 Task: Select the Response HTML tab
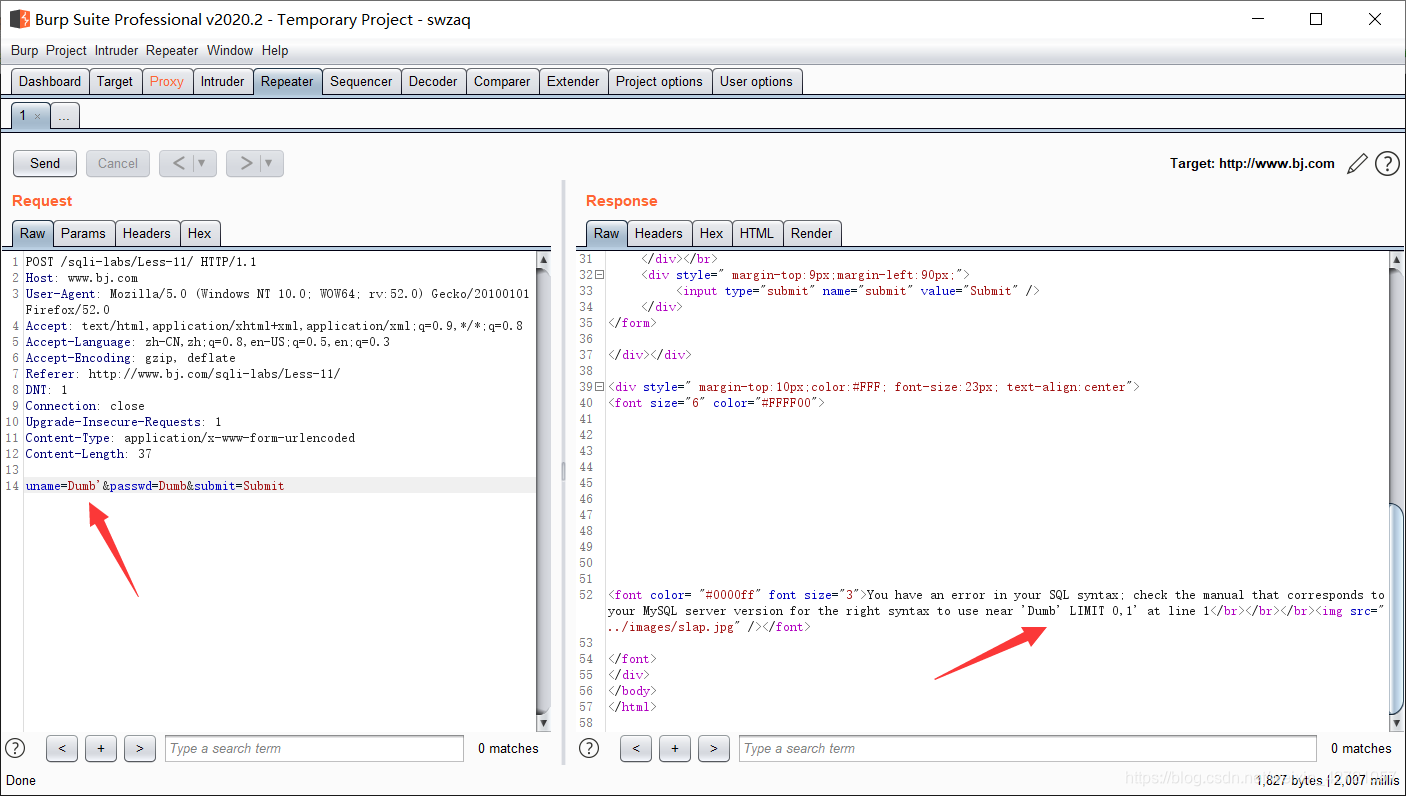coord(756,233)
